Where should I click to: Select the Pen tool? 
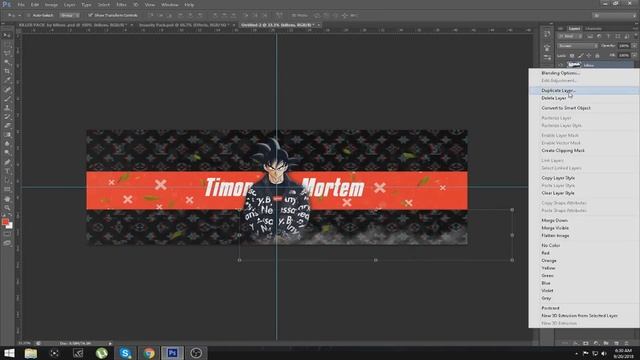[7, 162]
